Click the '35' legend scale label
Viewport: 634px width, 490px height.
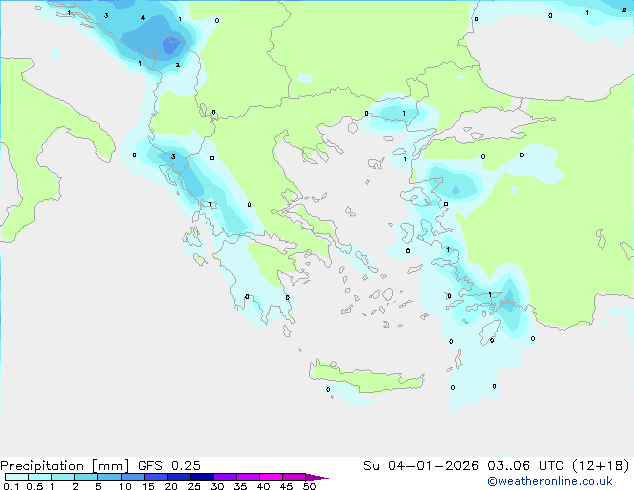click(x=240, y=486)
